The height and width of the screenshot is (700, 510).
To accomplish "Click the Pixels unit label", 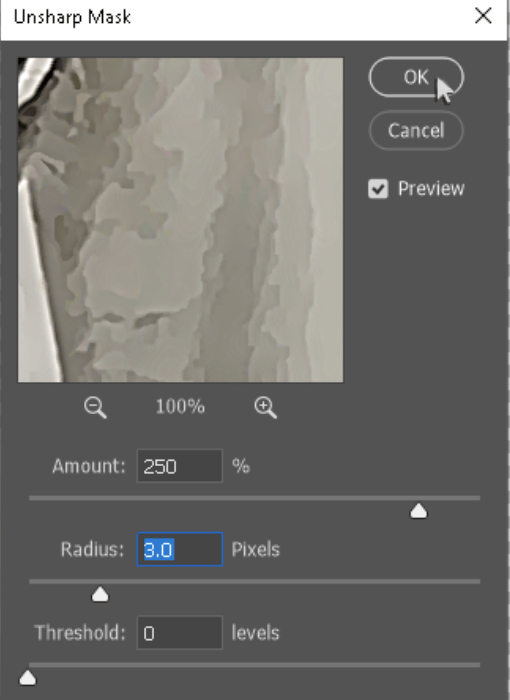I will click(x=255, y=549).
